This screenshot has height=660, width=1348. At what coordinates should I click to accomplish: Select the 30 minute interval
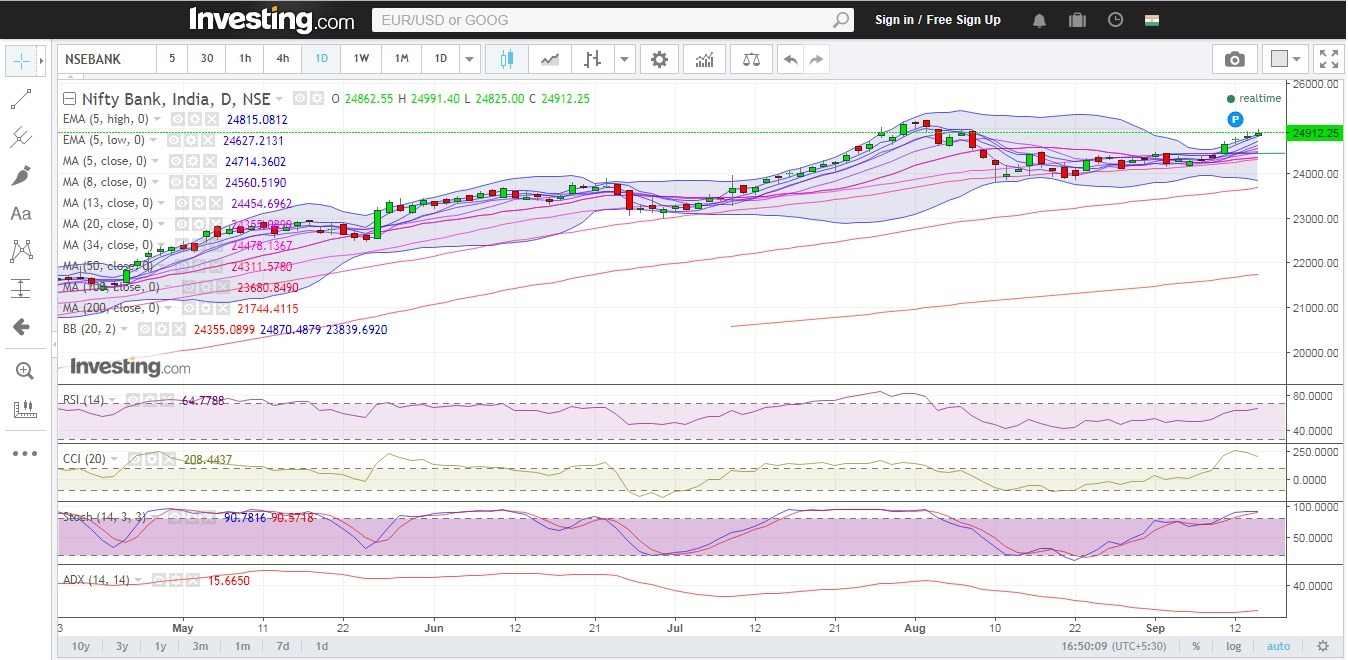(207, 59)
